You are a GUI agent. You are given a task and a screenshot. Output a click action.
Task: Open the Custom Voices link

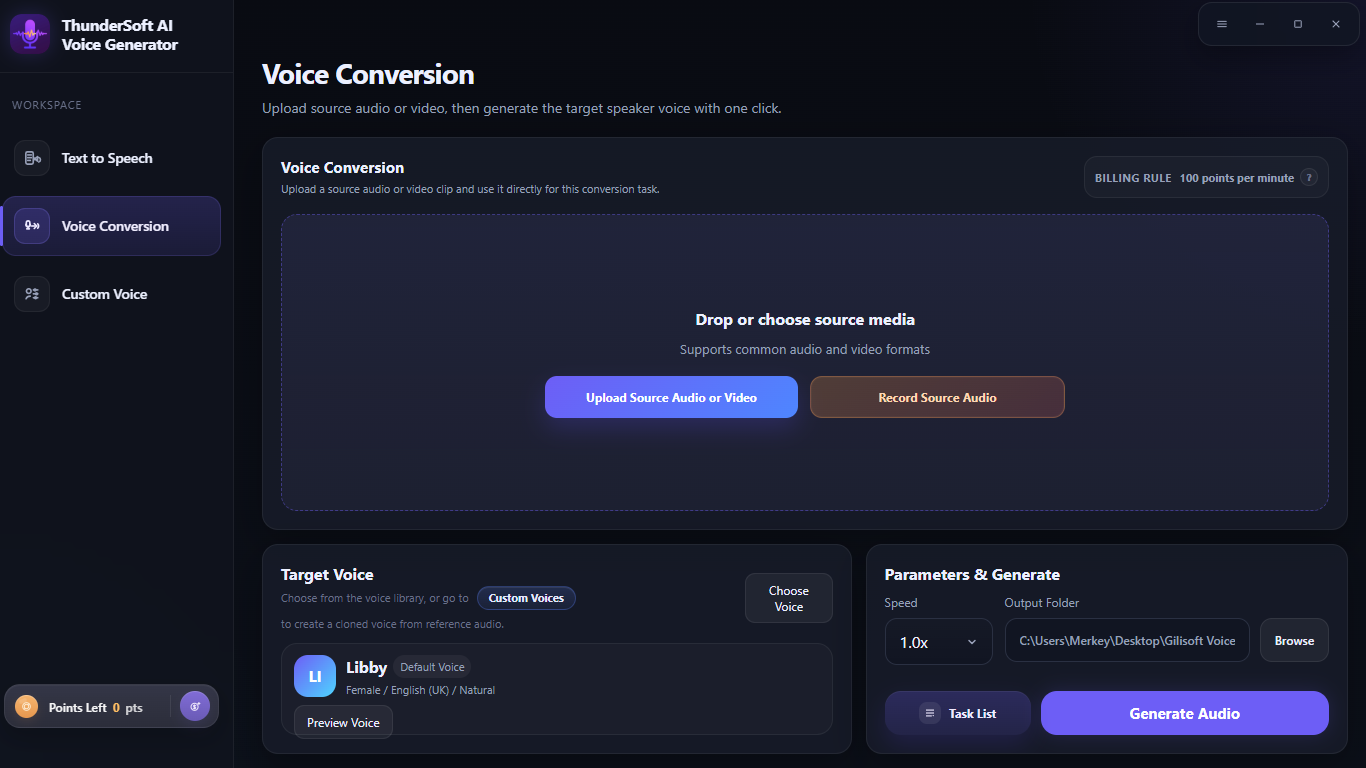coord(526,598)
